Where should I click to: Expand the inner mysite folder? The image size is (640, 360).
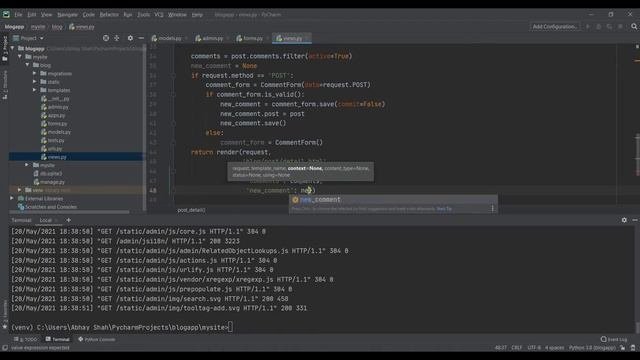[27, 165]
